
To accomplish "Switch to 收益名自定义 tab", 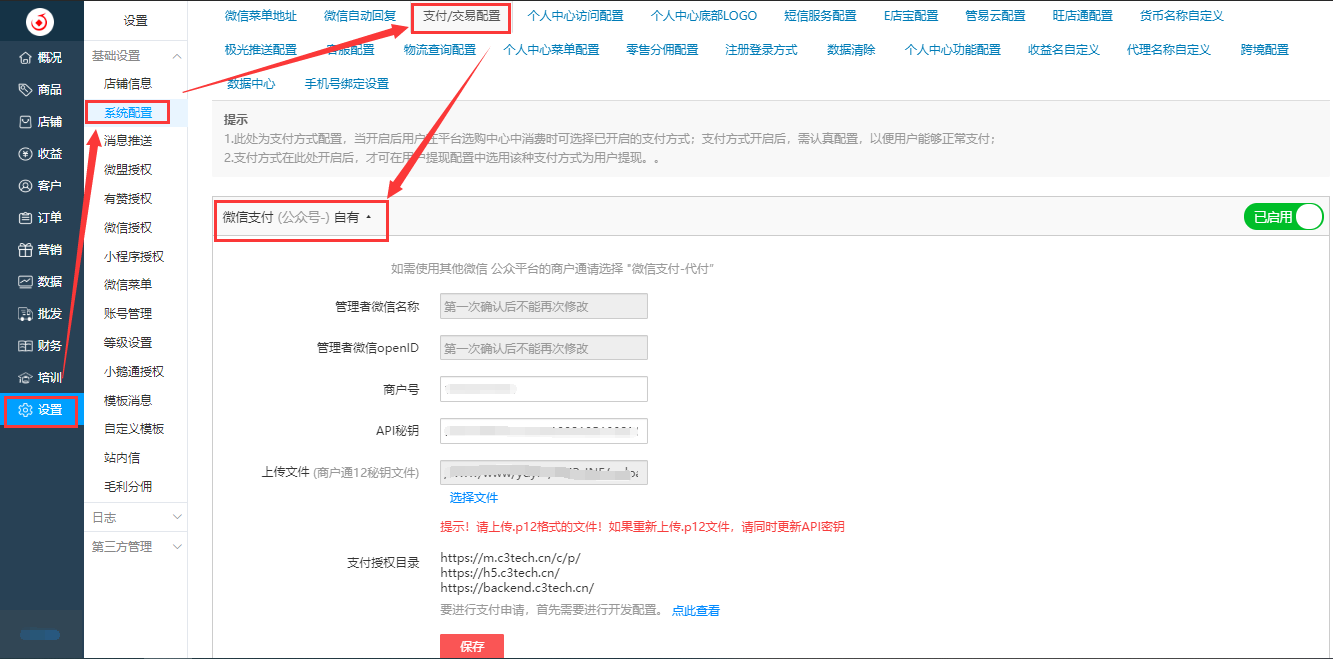I will (1064, 50).
